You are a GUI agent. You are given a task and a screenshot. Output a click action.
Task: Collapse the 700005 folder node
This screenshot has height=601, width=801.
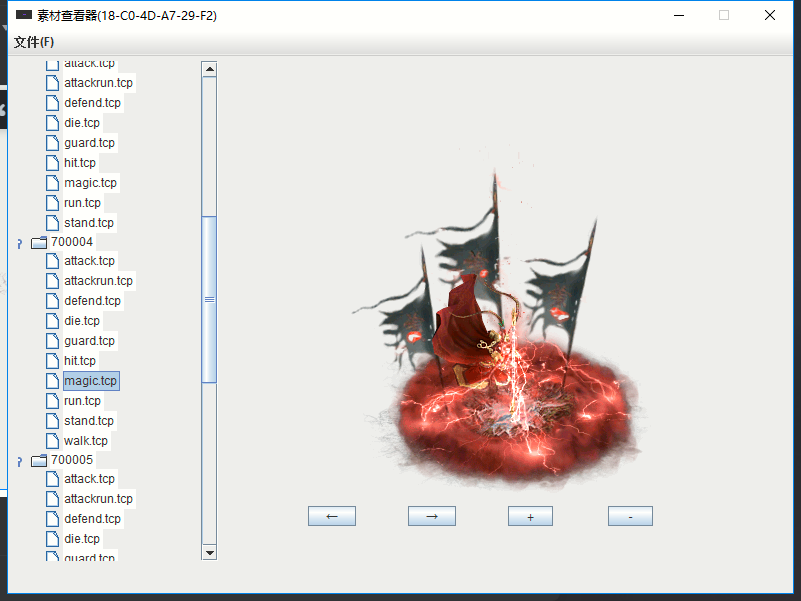19,461
